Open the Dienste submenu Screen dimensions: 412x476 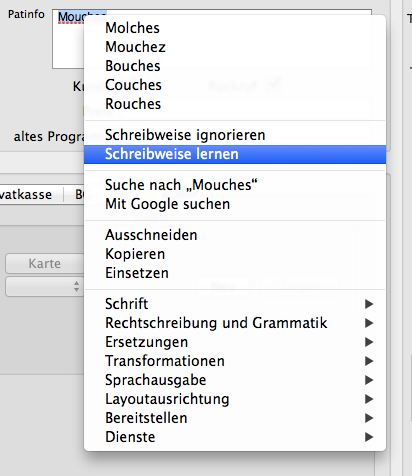pyautogui.click(x=235, y=437)
